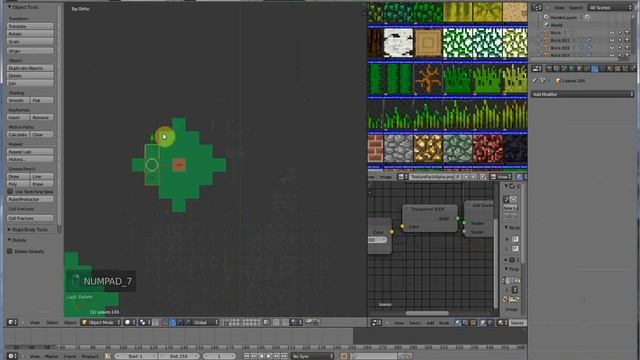
Task: Select highlighted modifiers tab in properties
Action: coord(595,69)
